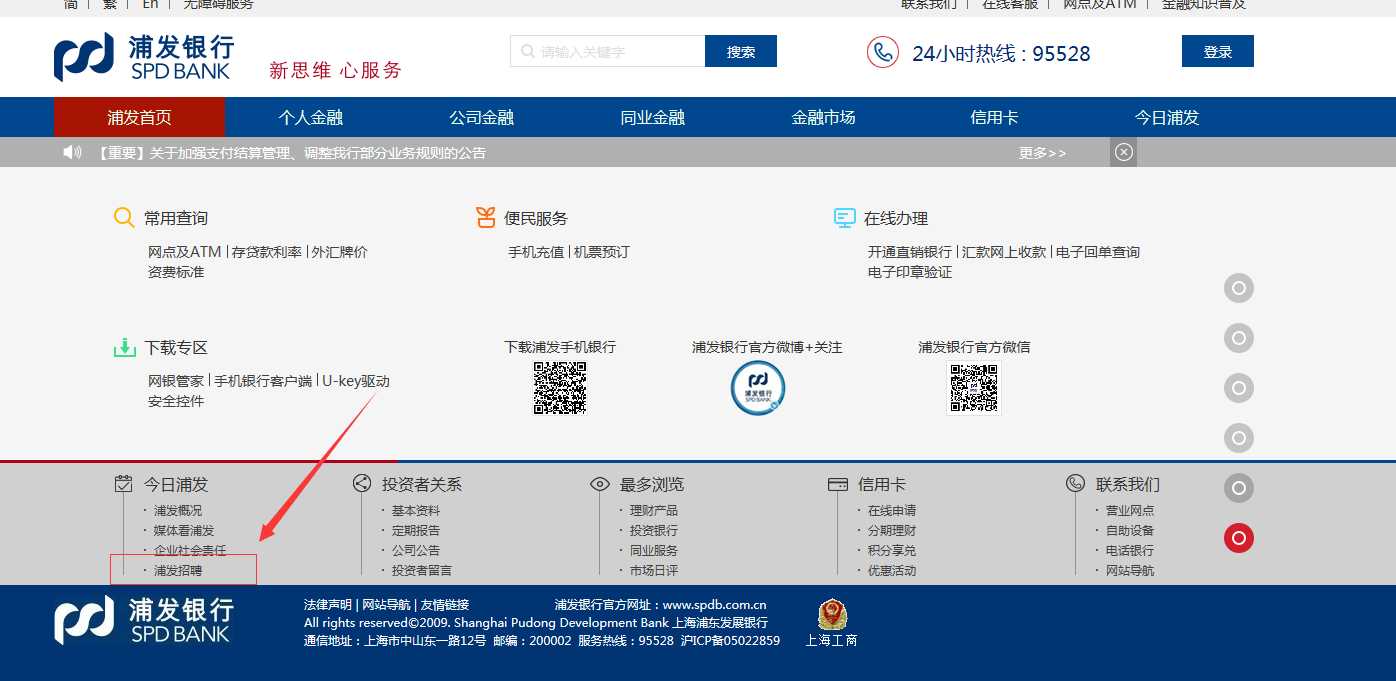Select the dark gray dot above red dot
Viewport: 1396px width, 681px height.
(x=1239, y=488)
